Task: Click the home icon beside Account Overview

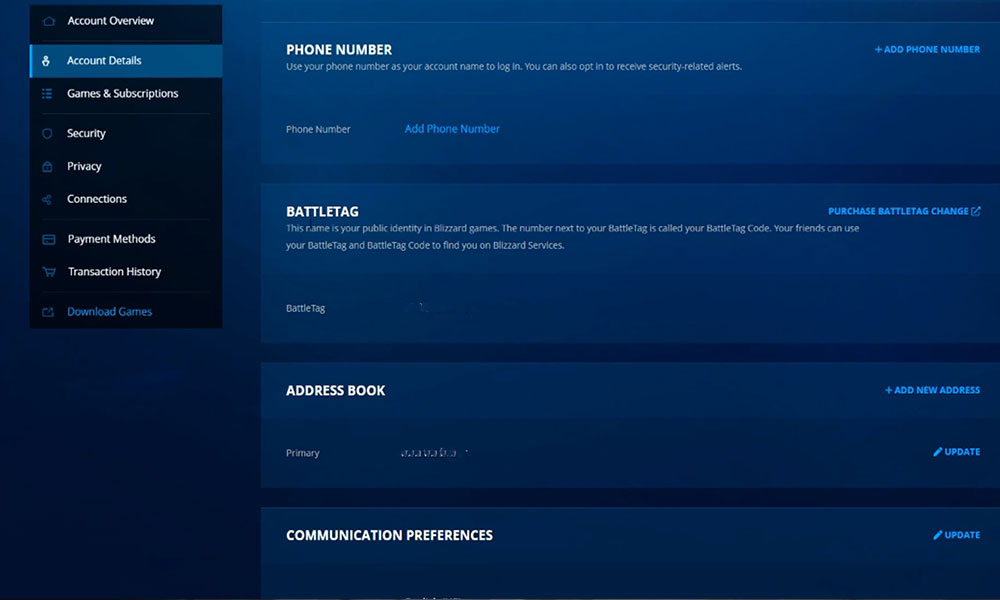Action: (48, 21)
